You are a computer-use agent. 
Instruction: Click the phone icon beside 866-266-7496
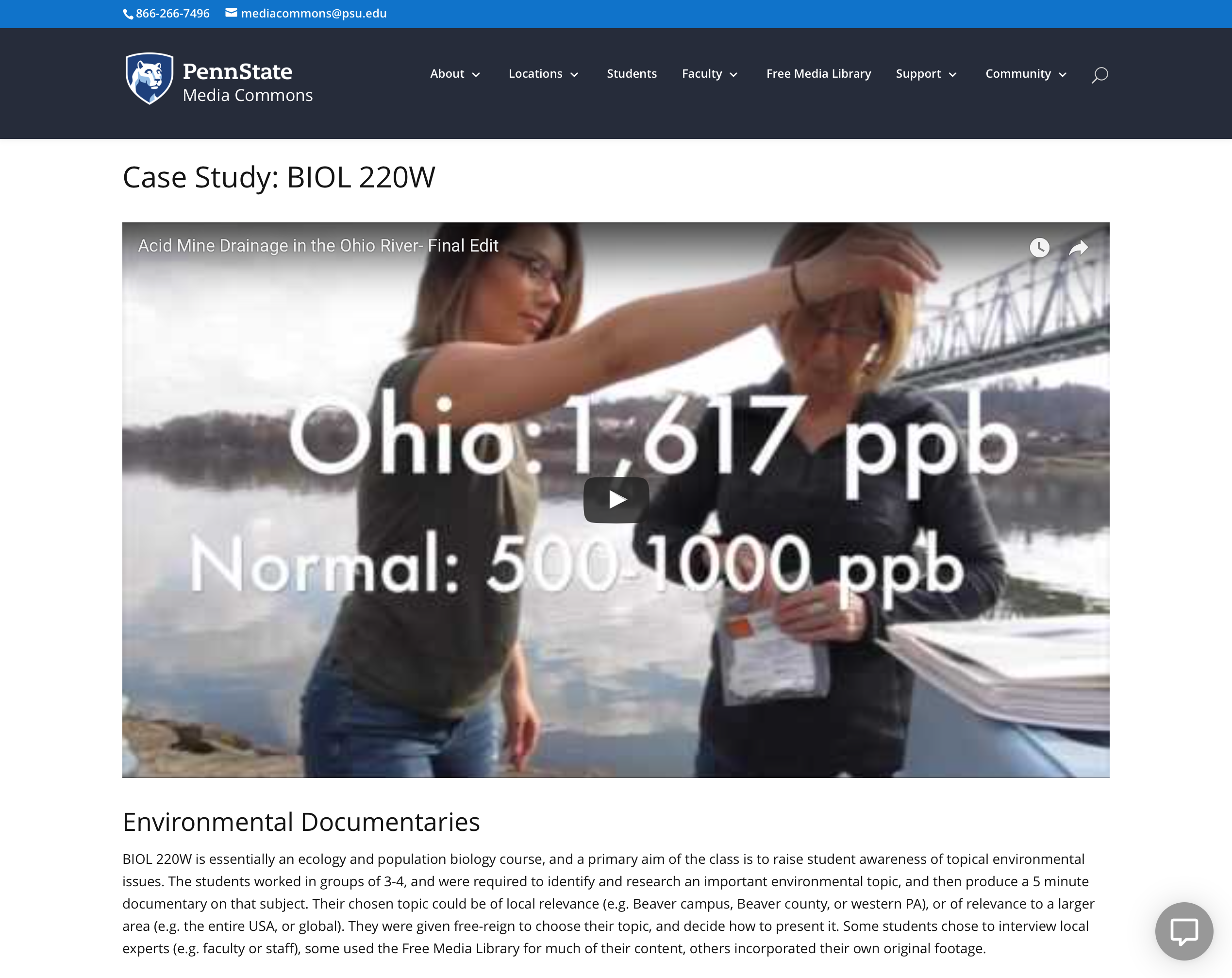click(128, 14)
